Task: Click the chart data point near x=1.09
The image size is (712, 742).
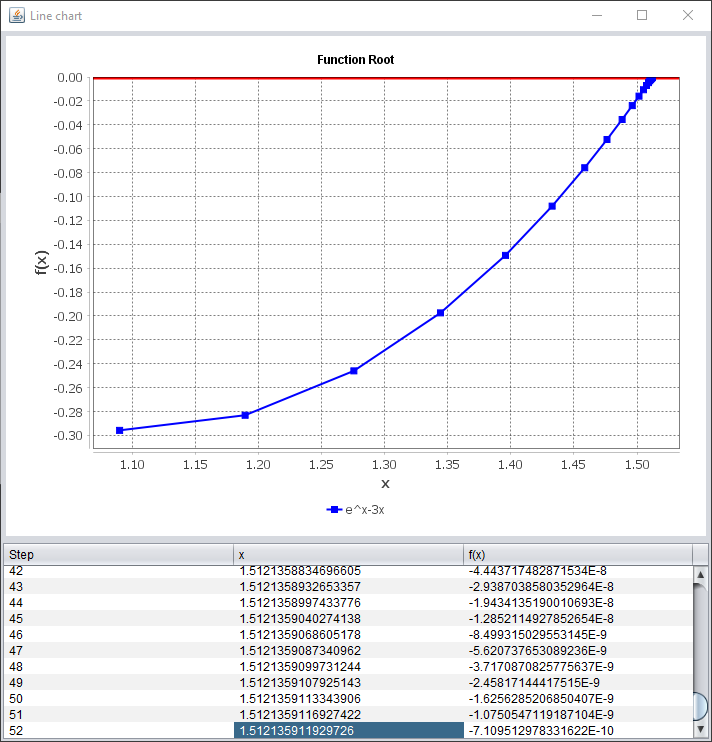Action: click(120, 430)
